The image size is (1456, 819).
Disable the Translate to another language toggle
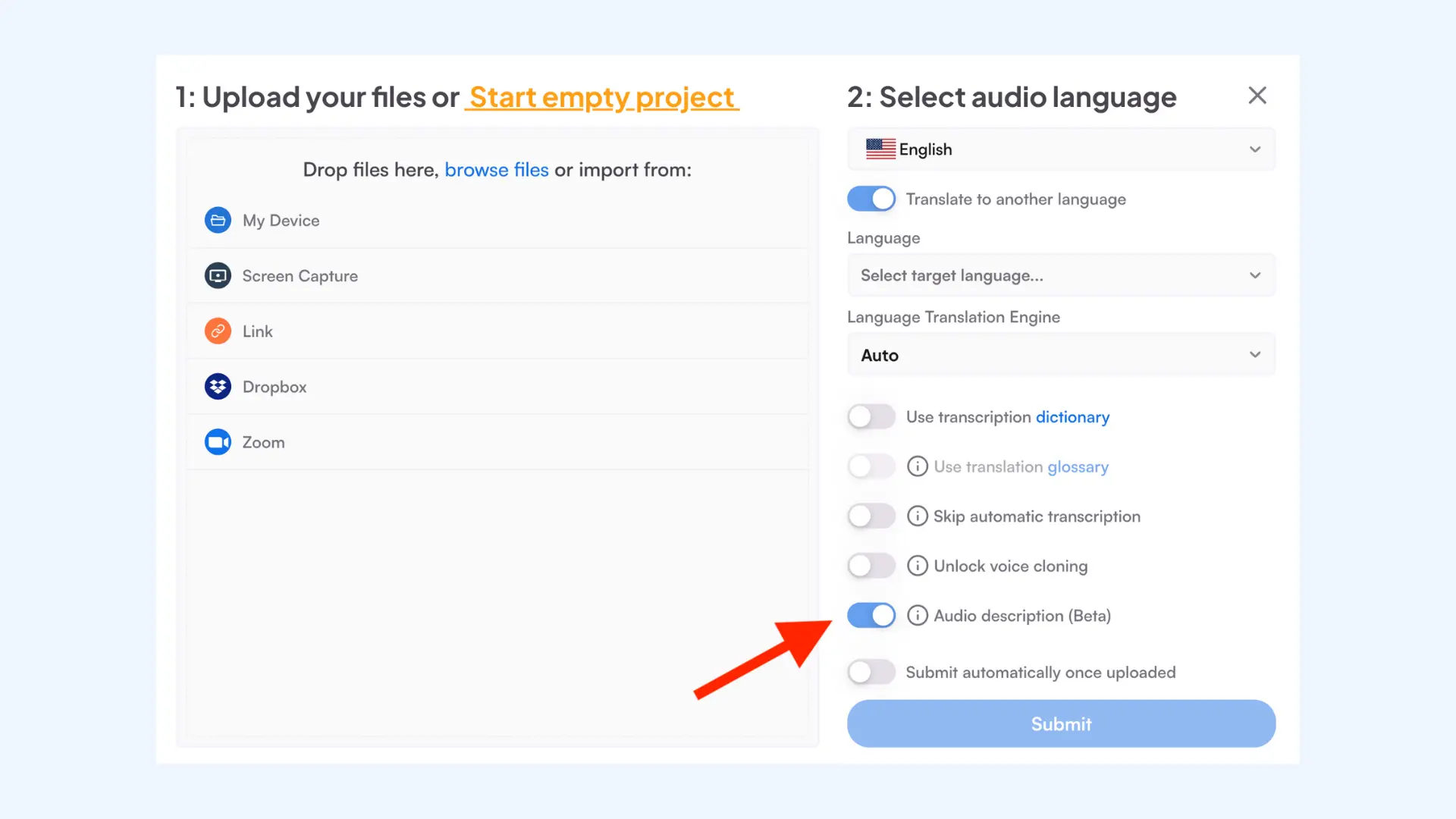click(x=871, y=199)
